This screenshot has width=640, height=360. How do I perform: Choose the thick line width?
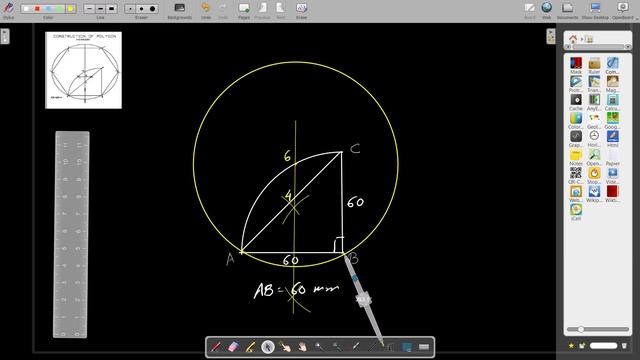click(111, 9)
